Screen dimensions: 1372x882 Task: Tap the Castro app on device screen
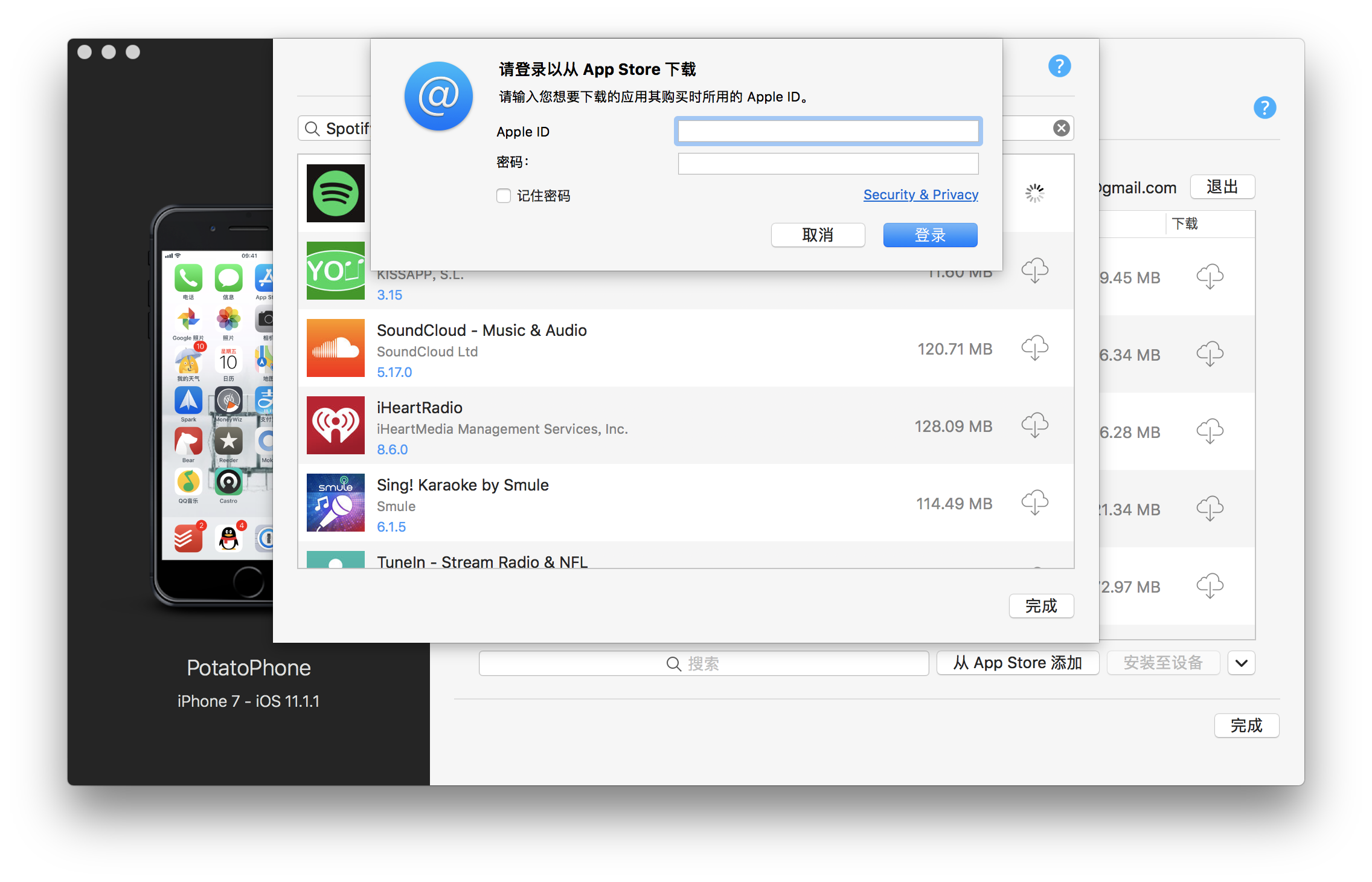coord(228,482)
